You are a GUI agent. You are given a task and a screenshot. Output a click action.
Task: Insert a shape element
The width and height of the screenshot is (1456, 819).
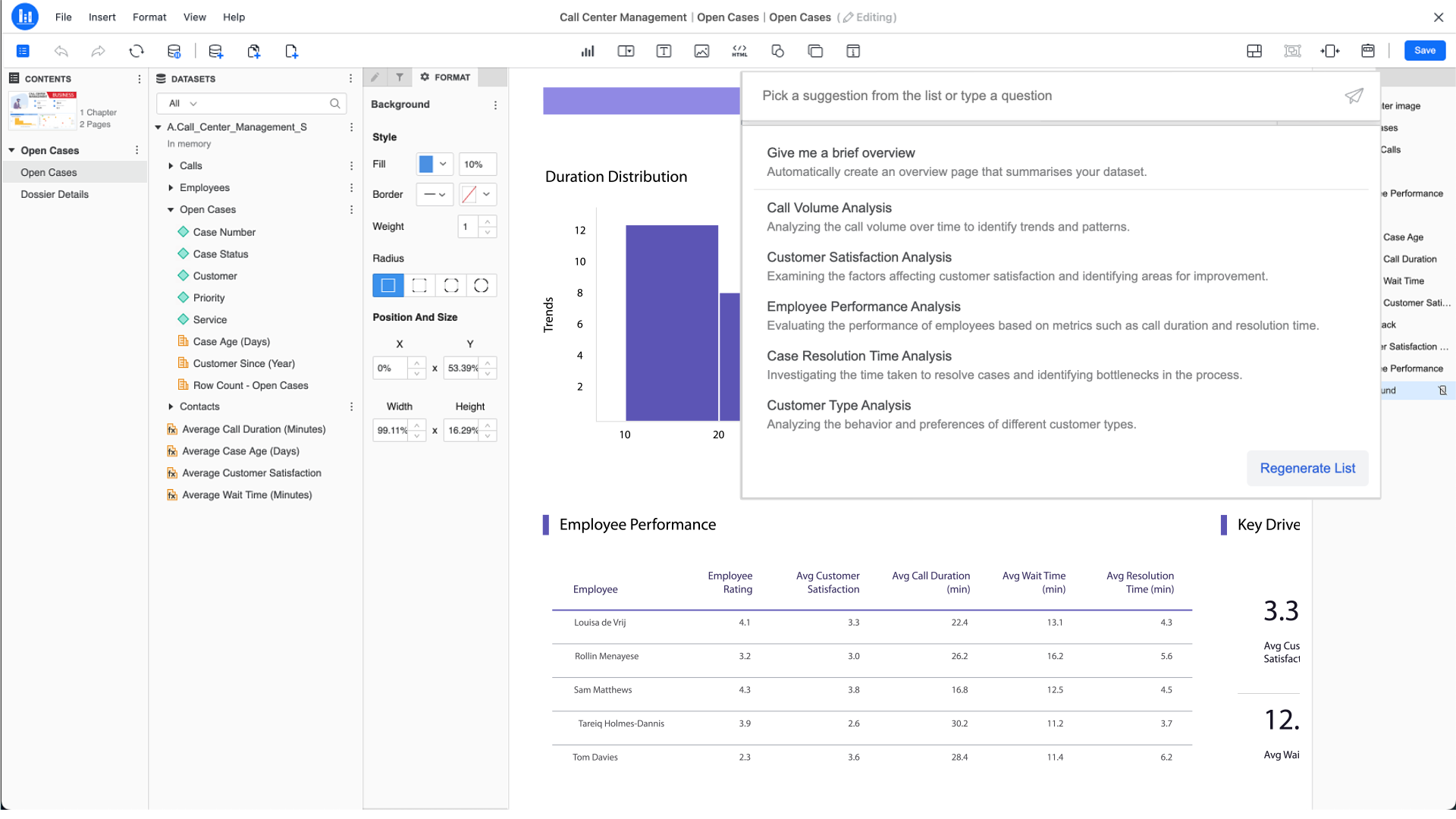pos(777,51)
